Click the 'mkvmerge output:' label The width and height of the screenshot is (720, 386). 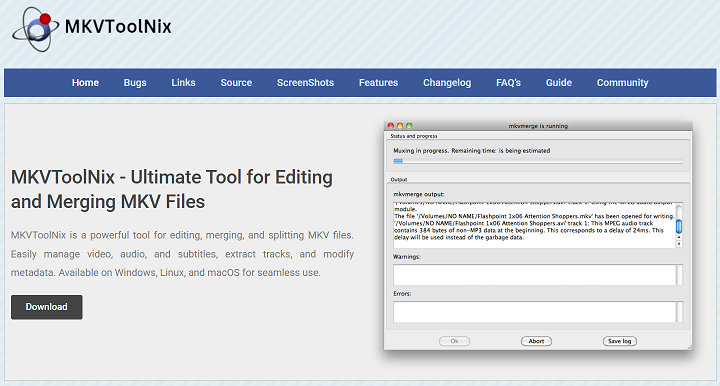pyautogui.click(x=419, y=194)
